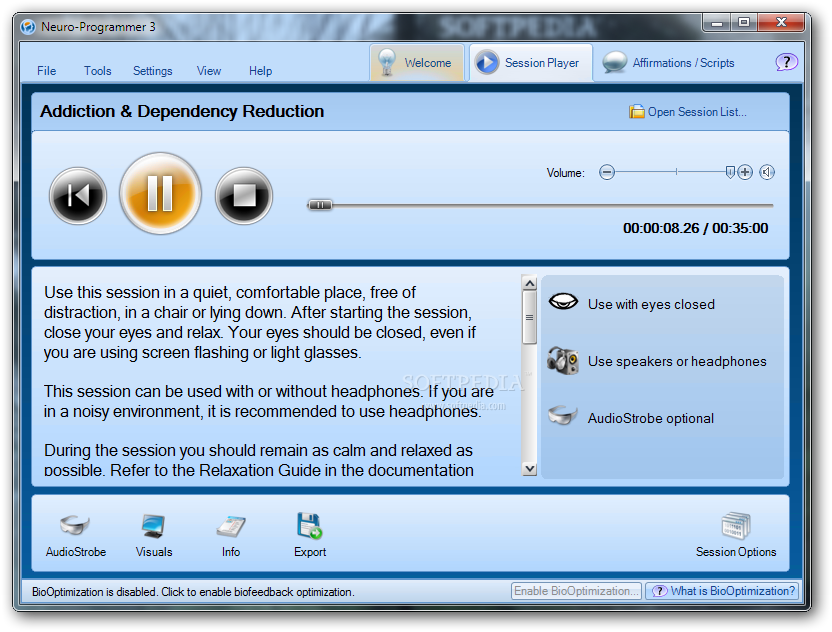Switch to Affirmations / Scripts tab
This screenshot has height=632, width=832.
pyautogui.click(x=669, y=63)
